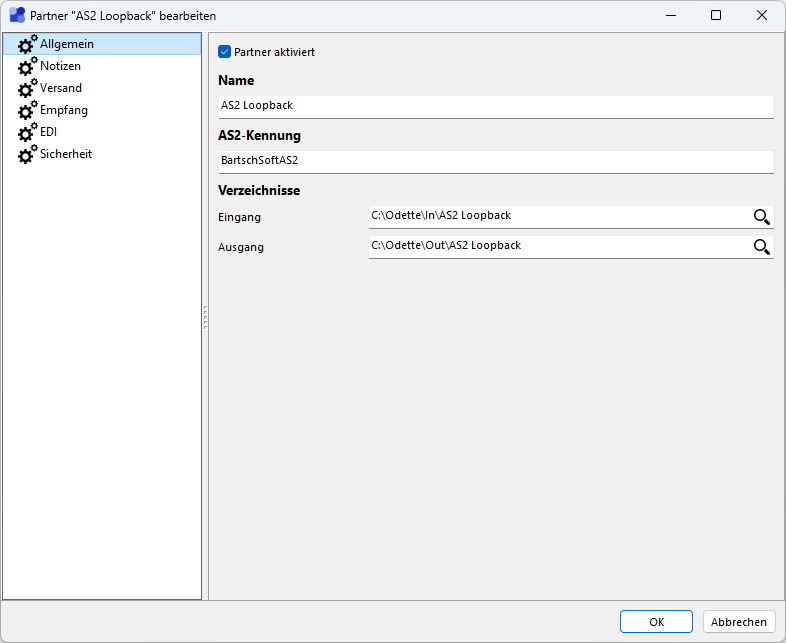
Task: Focus the AS2-Kennung input field
Action: (x=495, y=160)
